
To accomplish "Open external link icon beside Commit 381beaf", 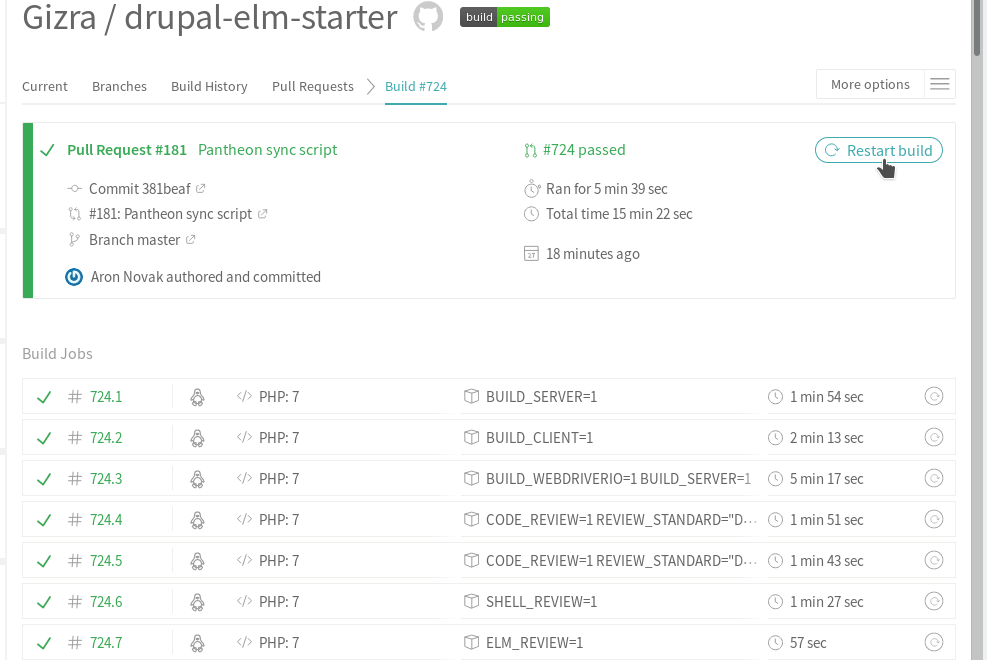I will 200,188.
